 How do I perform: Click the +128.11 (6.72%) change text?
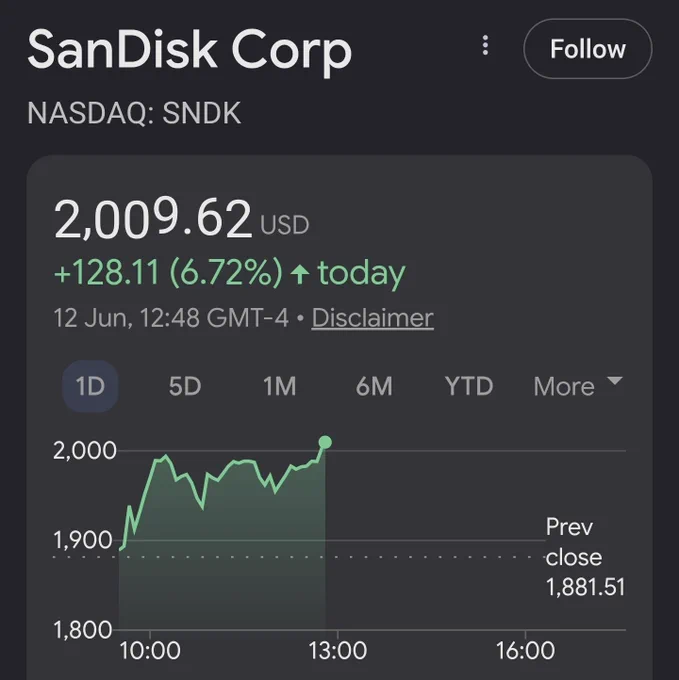pyautogui.click(x=168, y=273)
